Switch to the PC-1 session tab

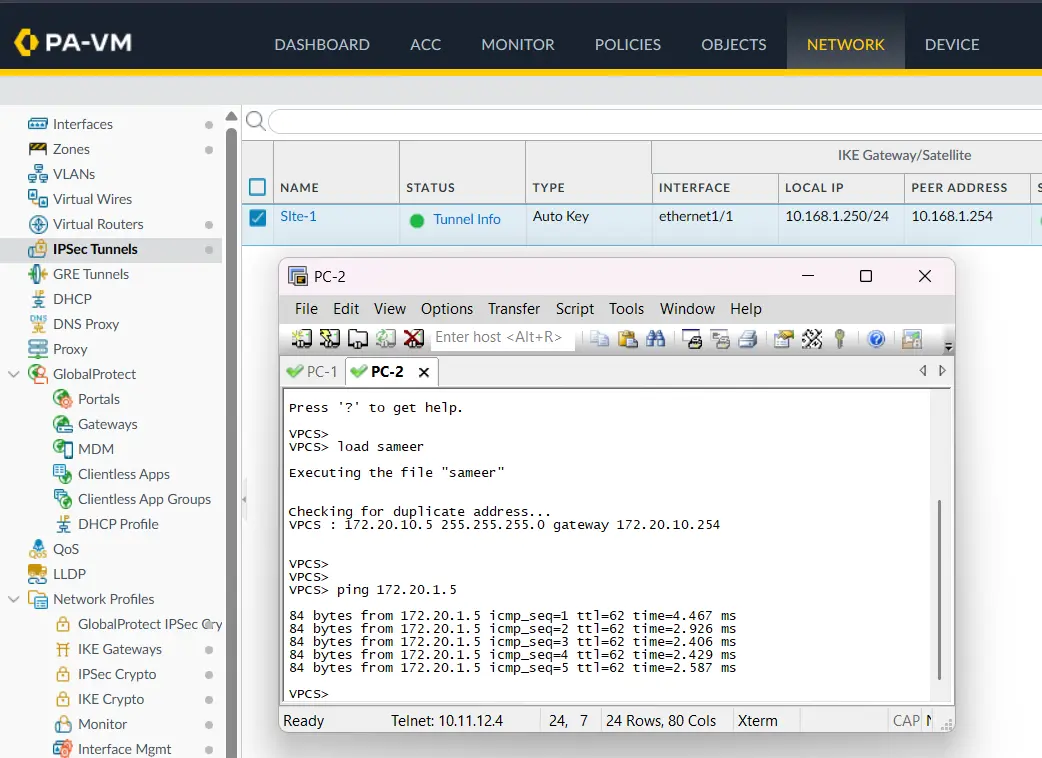point(312,371)
